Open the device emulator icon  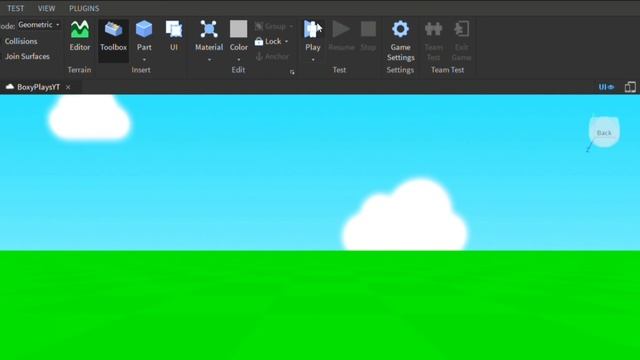pos(630,87)
